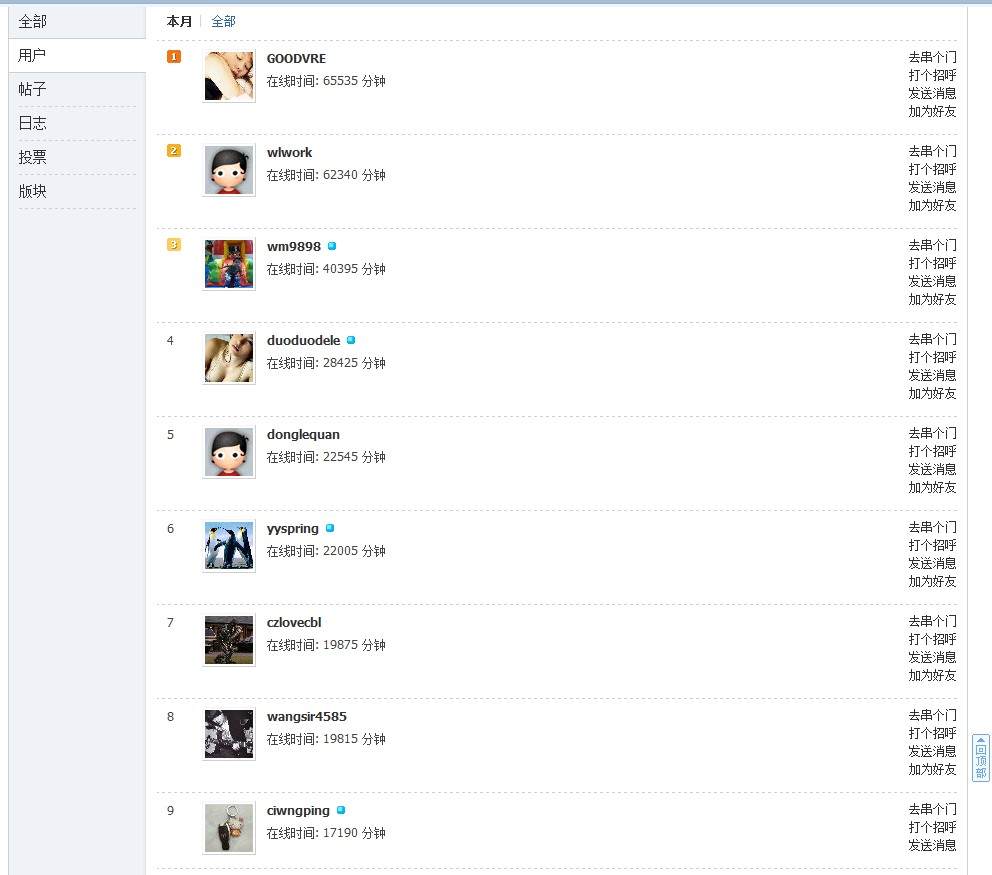Click 发送消息 for czlovecbl

coord(933,657)
